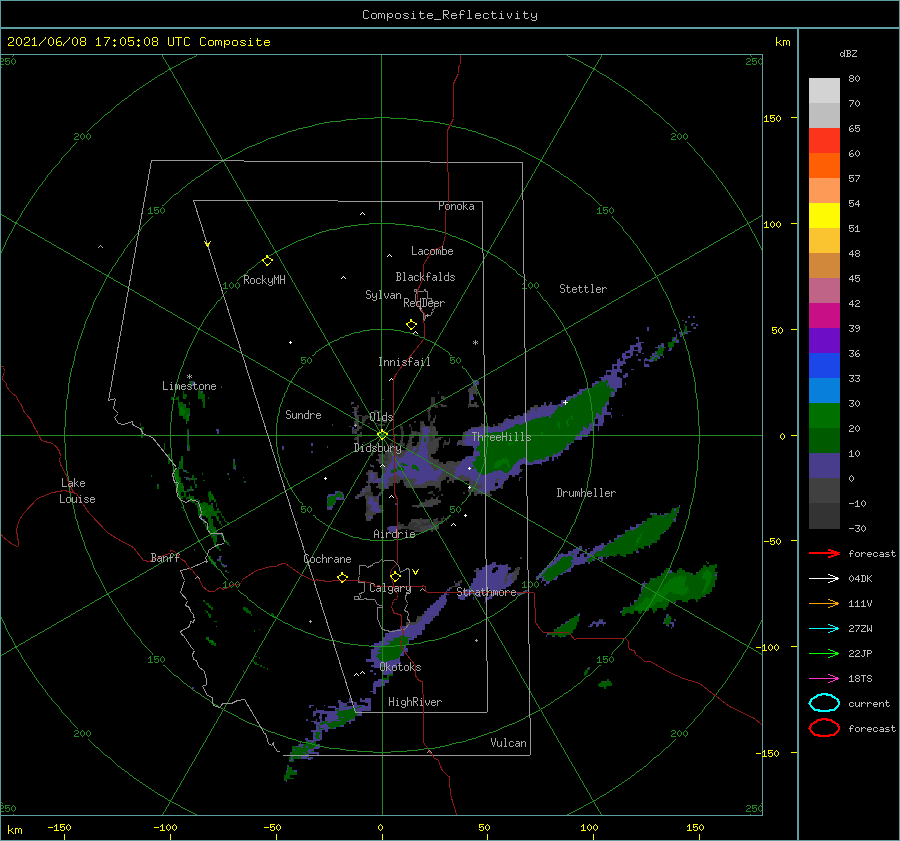900x841 pixels.
Task: Click the white plus marker in the echo band northeast of ThreeHills
Action: (x=565, y=402)
